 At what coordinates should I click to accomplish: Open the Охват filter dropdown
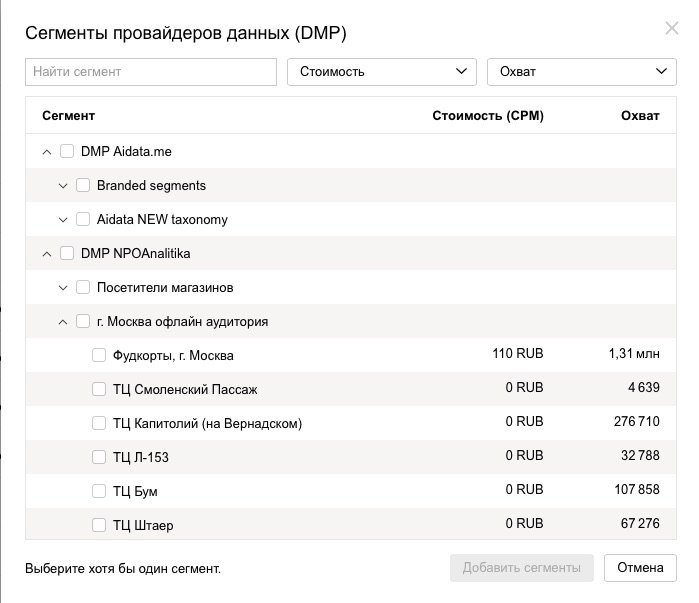(x=582, y=72)
